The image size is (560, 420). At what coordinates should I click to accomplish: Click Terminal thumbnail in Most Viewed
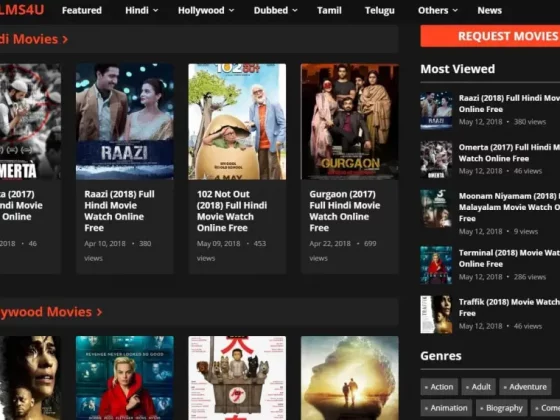436,265
